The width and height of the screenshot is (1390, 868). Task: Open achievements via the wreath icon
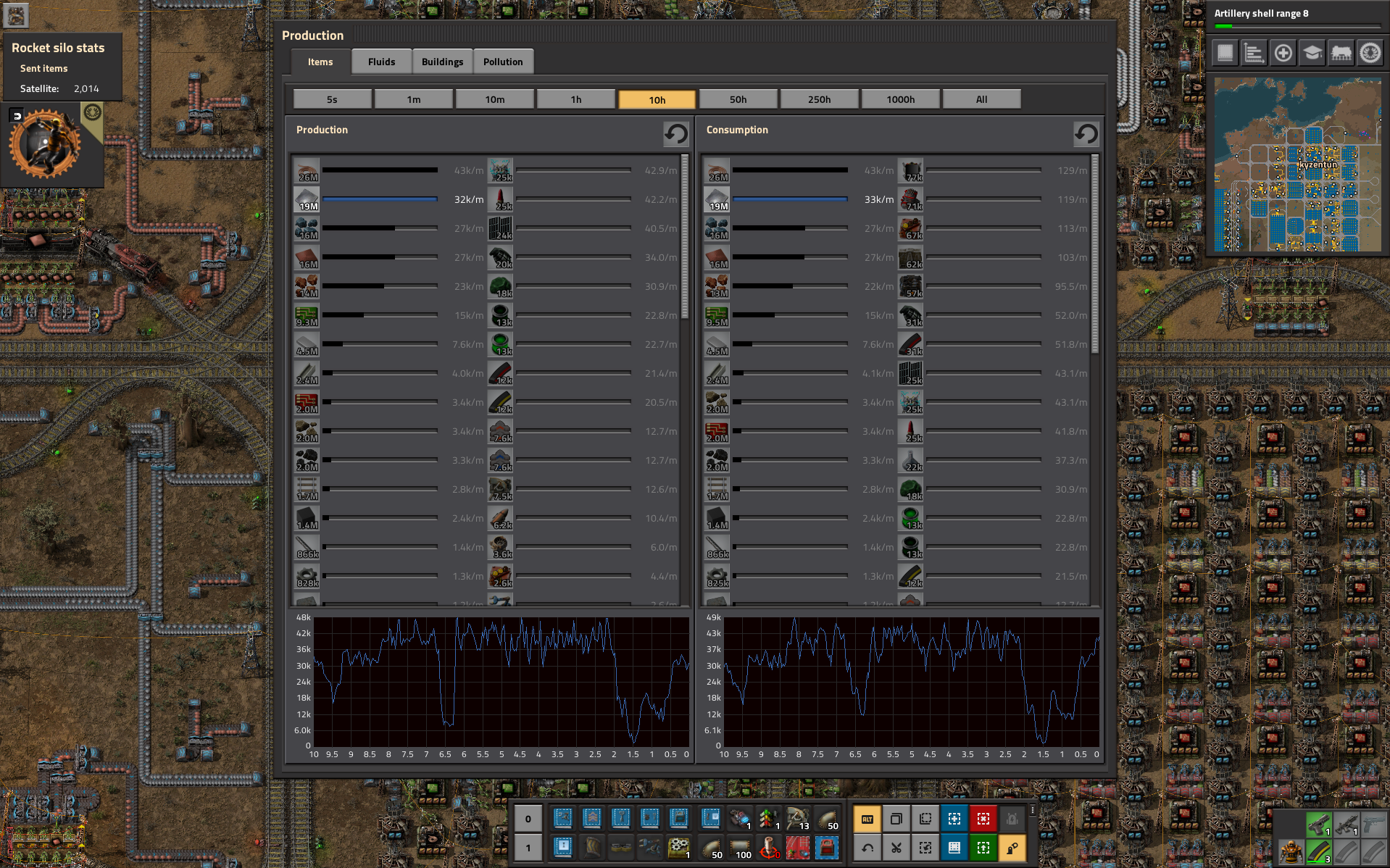1370,53
